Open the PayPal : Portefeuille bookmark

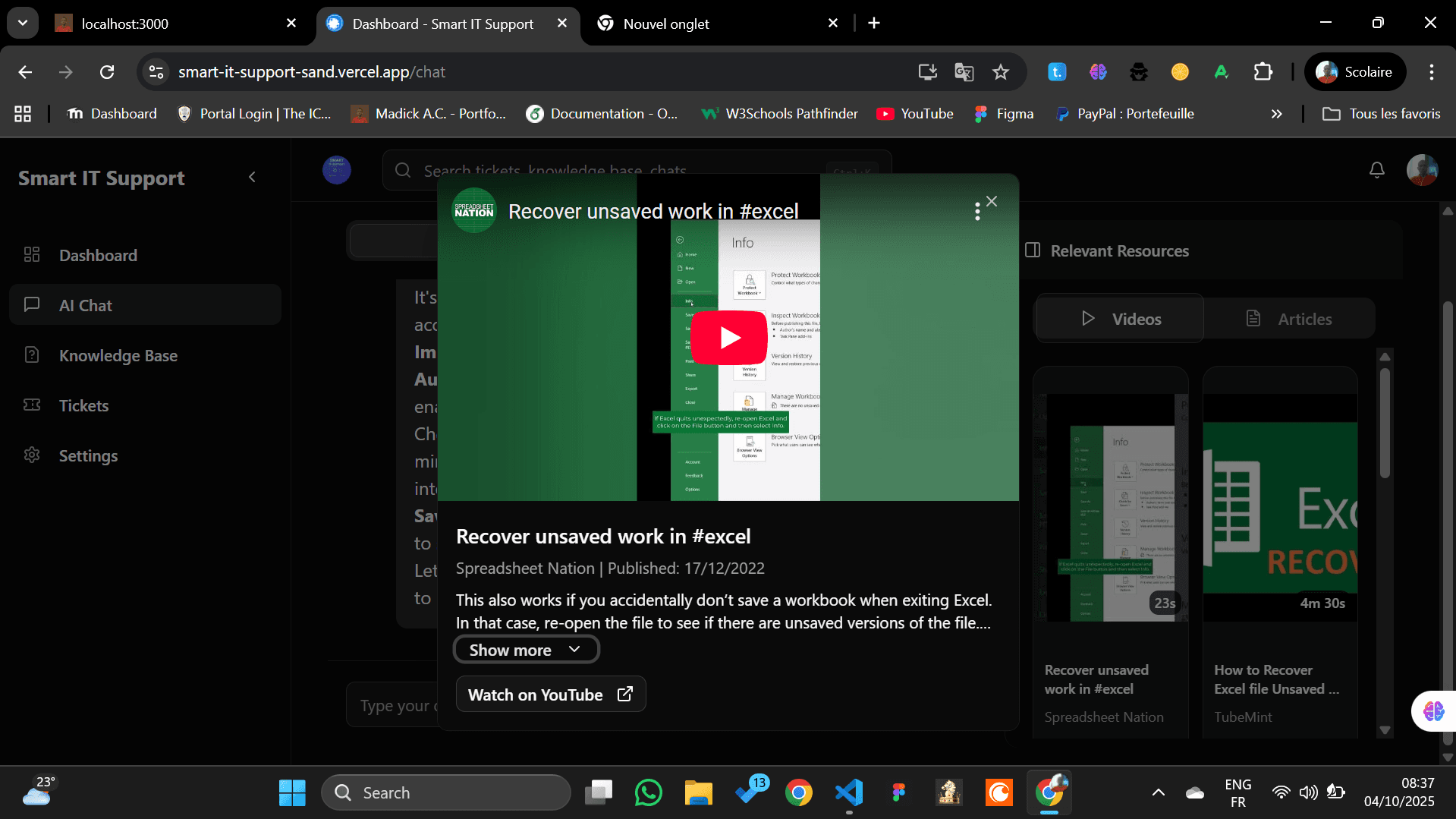click(1125, 114)
